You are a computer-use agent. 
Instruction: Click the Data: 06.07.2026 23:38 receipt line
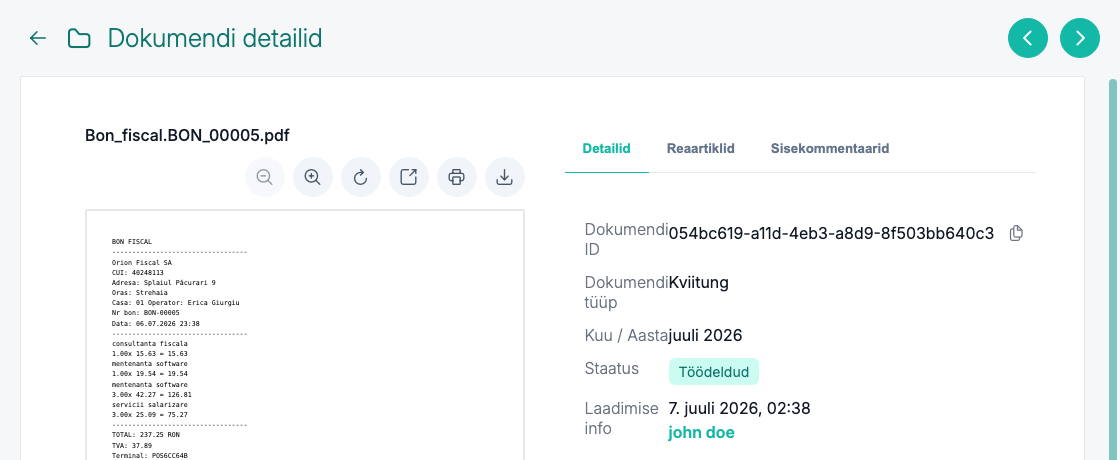(156, 324)
